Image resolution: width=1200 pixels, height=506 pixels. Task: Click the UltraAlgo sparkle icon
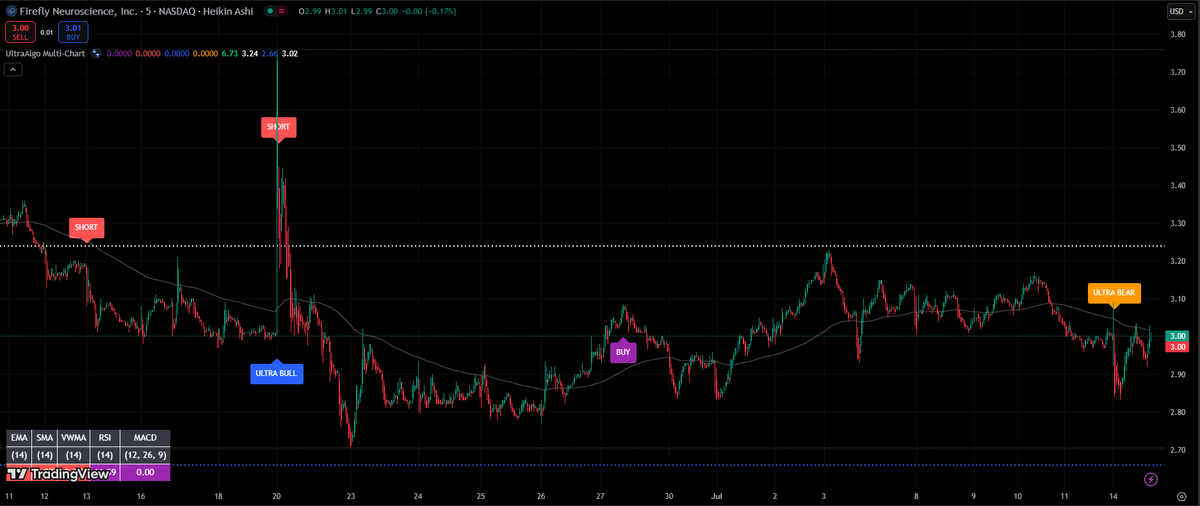96,53
